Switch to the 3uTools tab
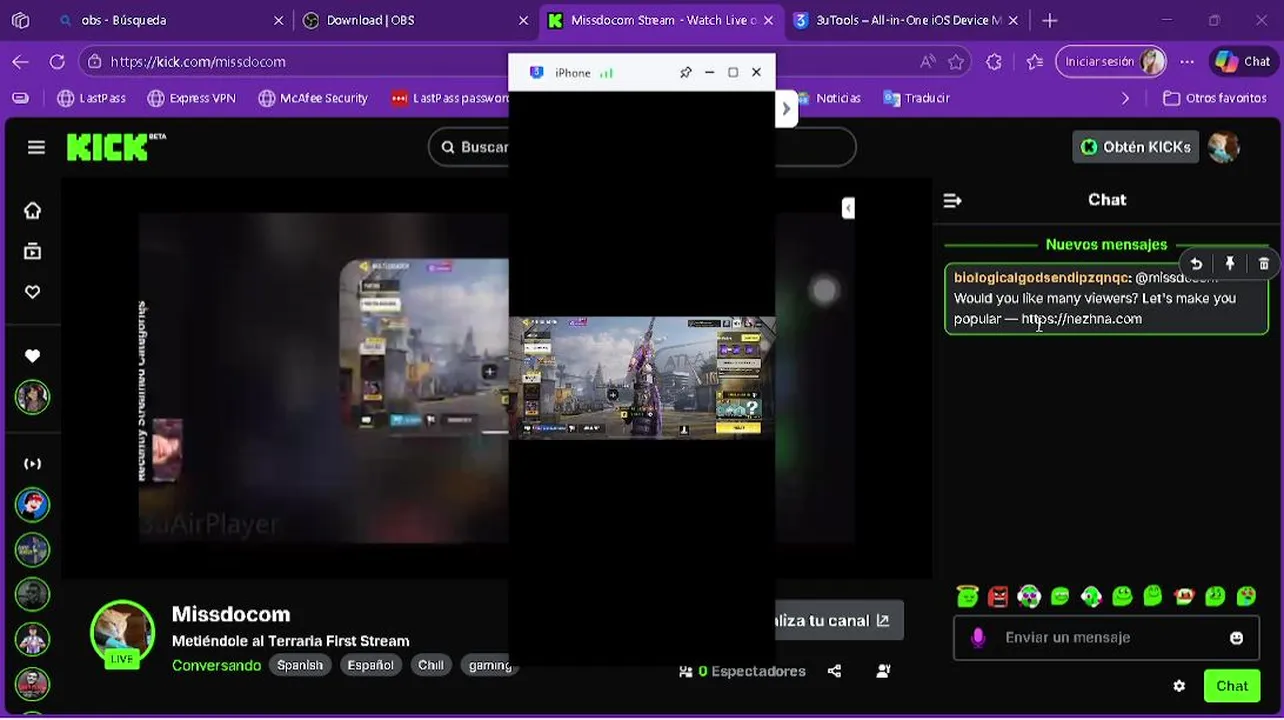 point(906,20)
